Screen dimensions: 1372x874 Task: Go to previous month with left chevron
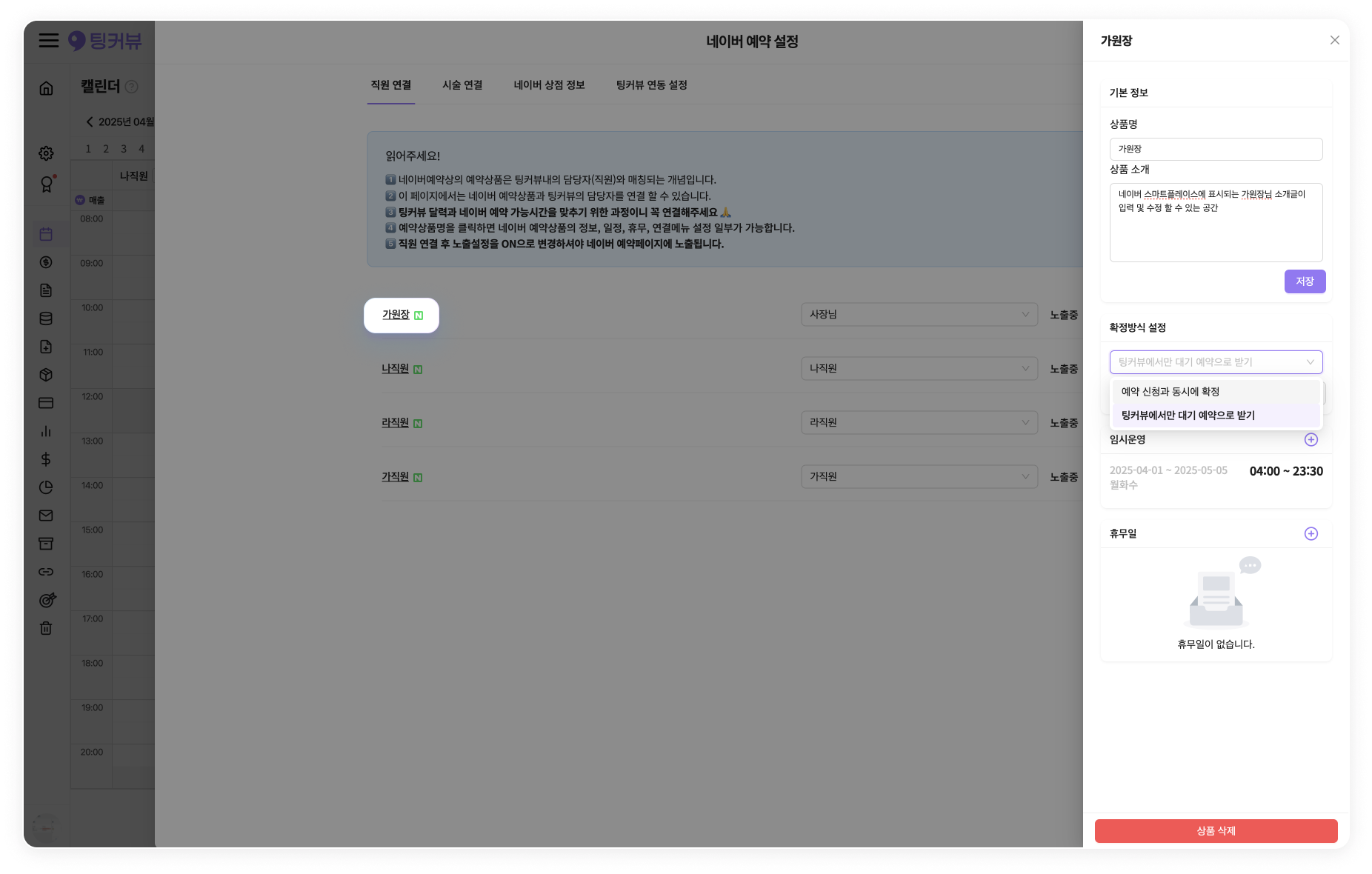90,121
